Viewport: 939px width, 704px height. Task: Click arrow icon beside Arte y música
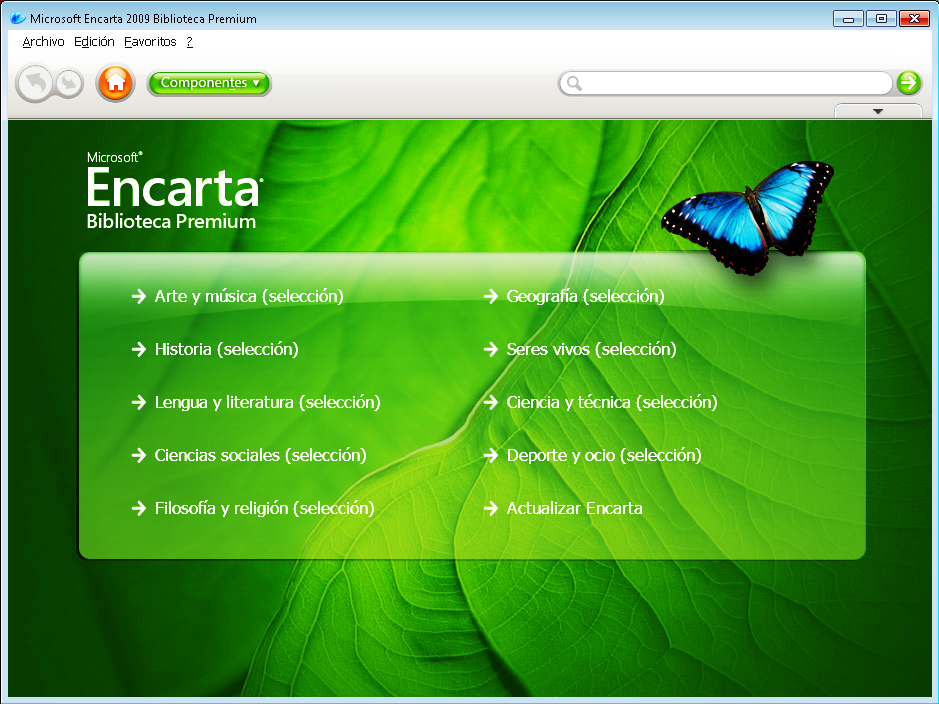coord(139,296)
